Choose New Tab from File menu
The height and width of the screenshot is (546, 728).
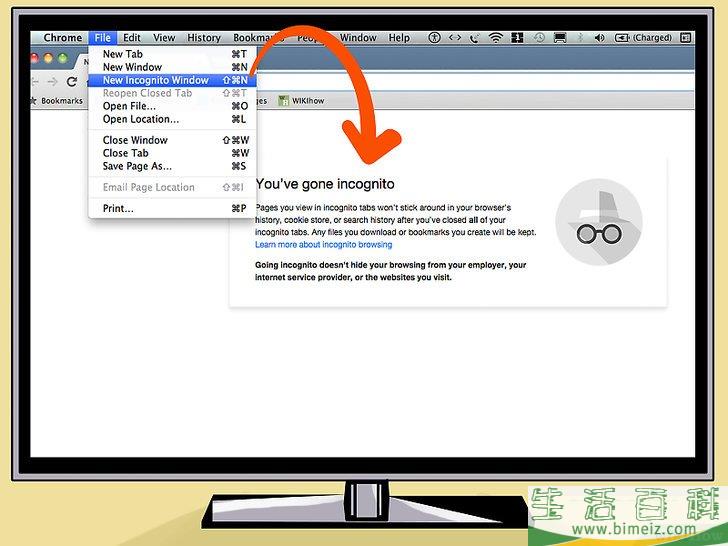(x=122, y=54)
